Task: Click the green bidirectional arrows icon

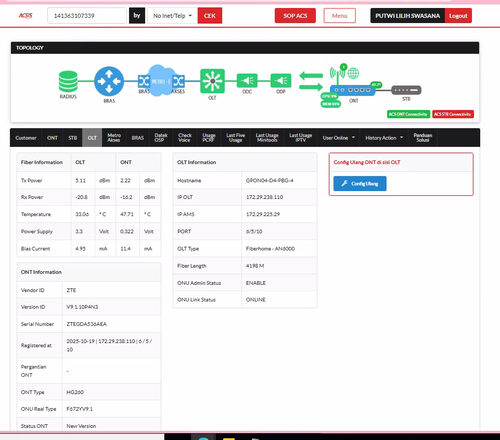Action: pyautogui.click(x=311, y=81)
